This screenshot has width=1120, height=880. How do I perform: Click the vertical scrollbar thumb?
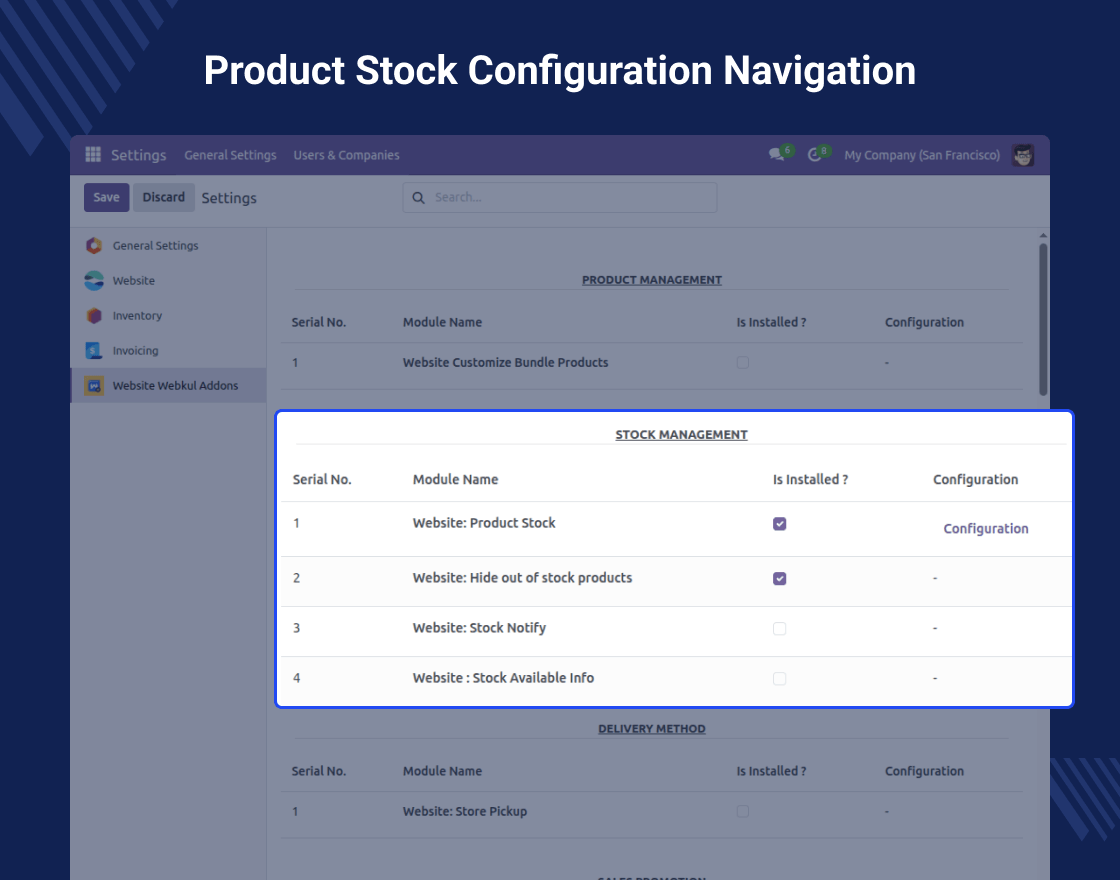[x=1043, y=319]
